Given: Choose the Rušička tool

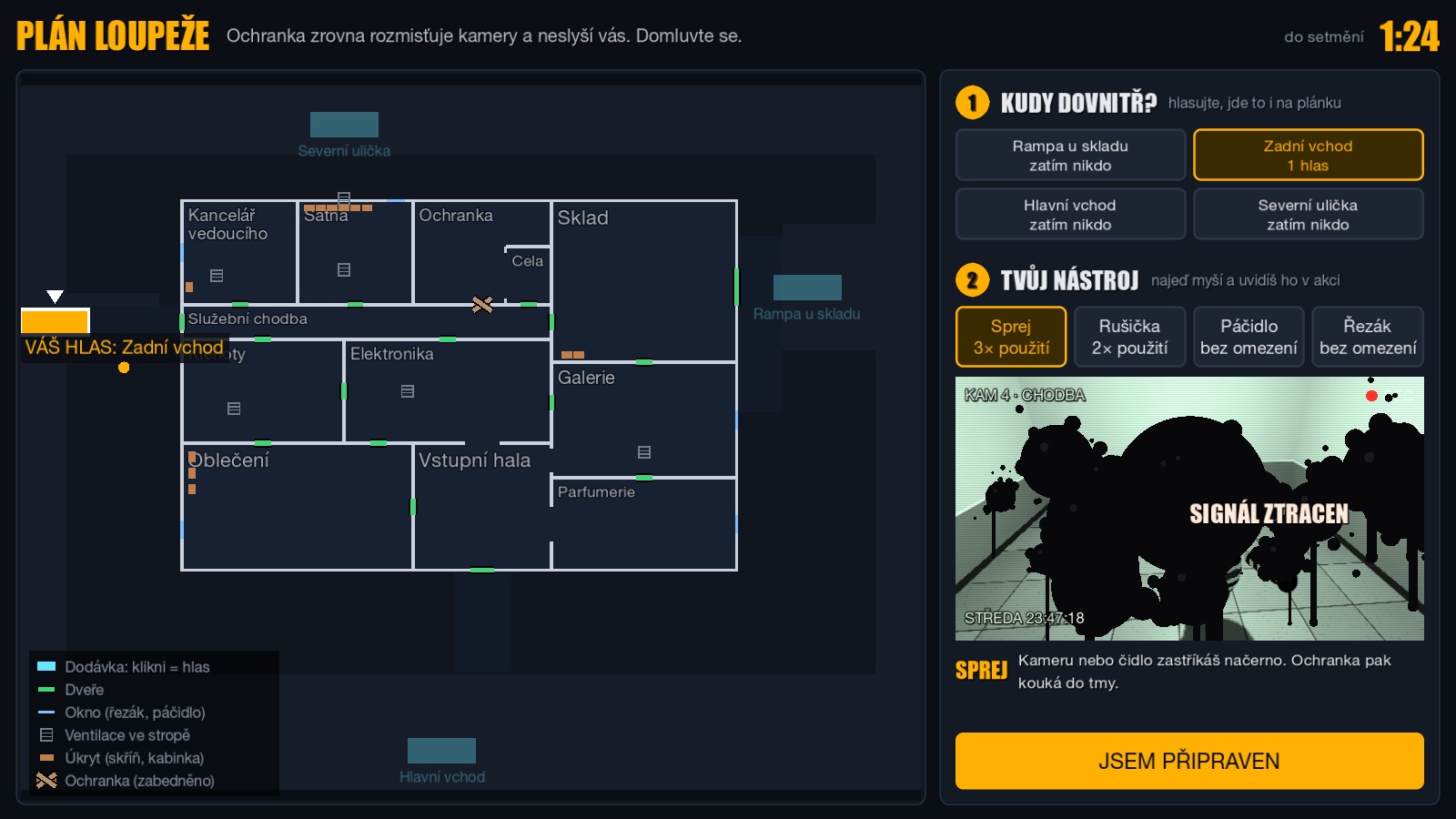Looking at the screenshot, I should (1129, 337).
